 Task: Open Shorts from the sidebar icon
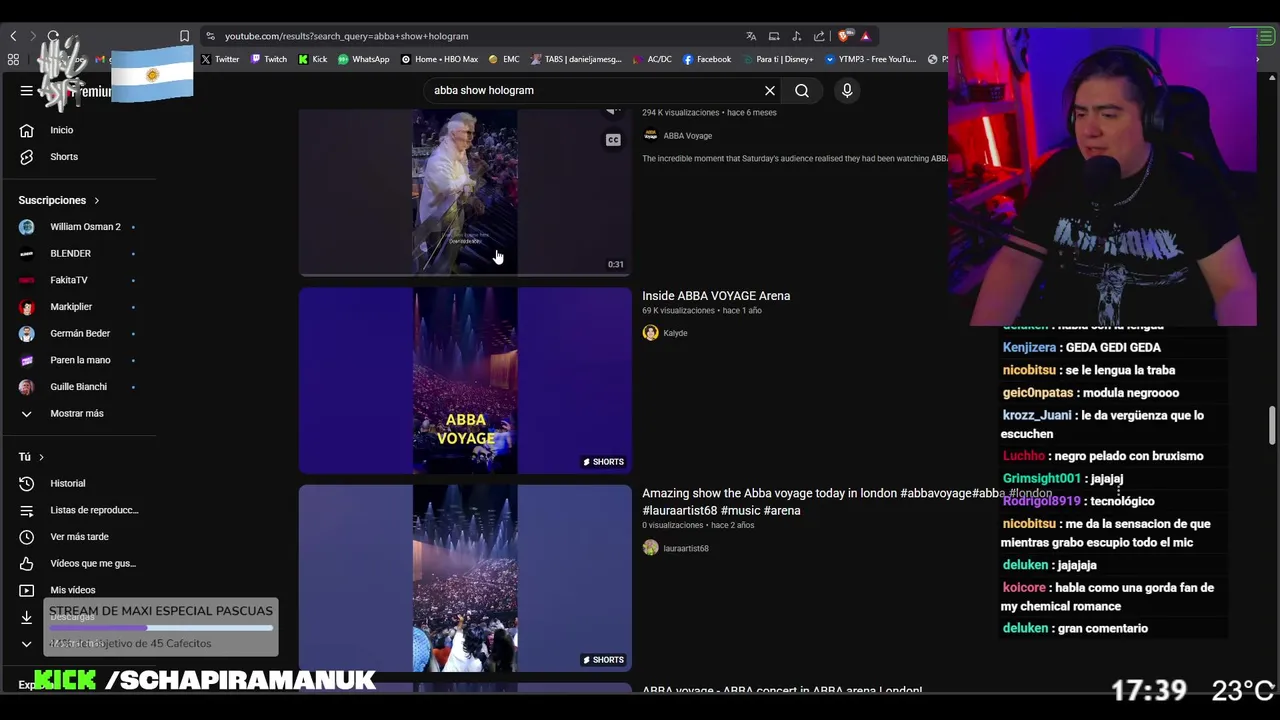pos(27,157)
